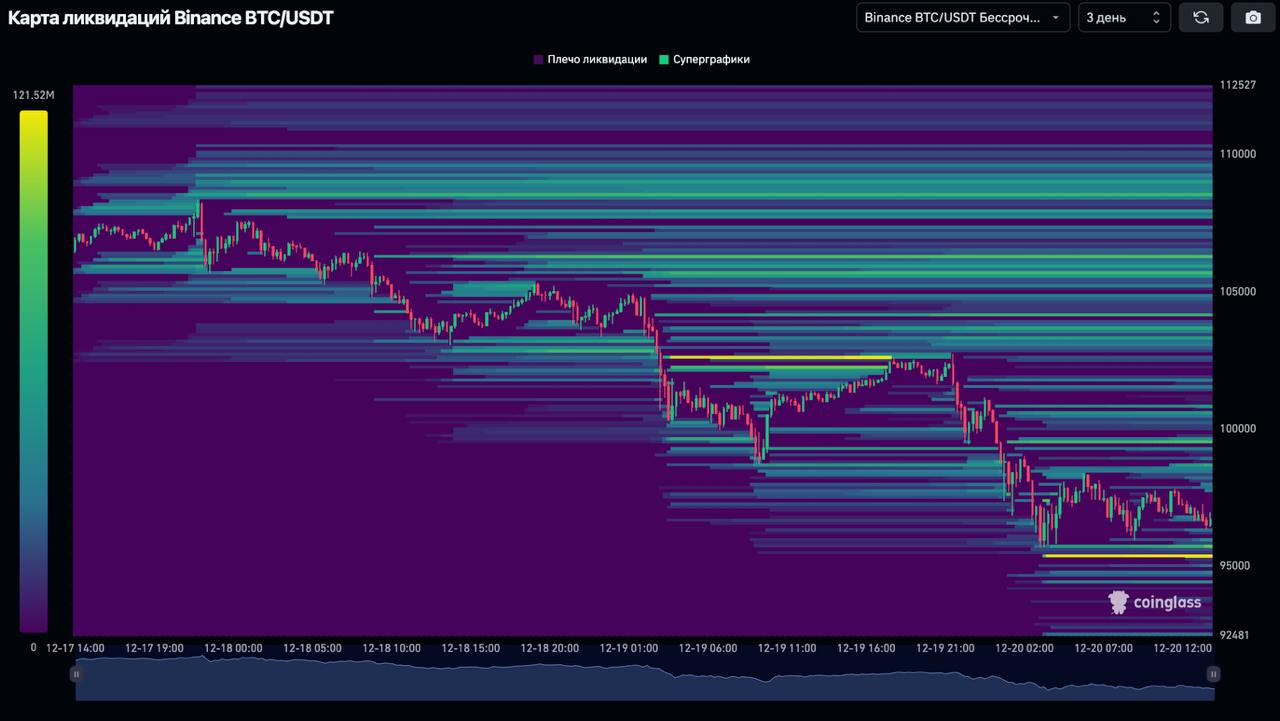Click the 12-19 16:00 time label
This screenshot has height=721, width=1280.
point(866,648)
